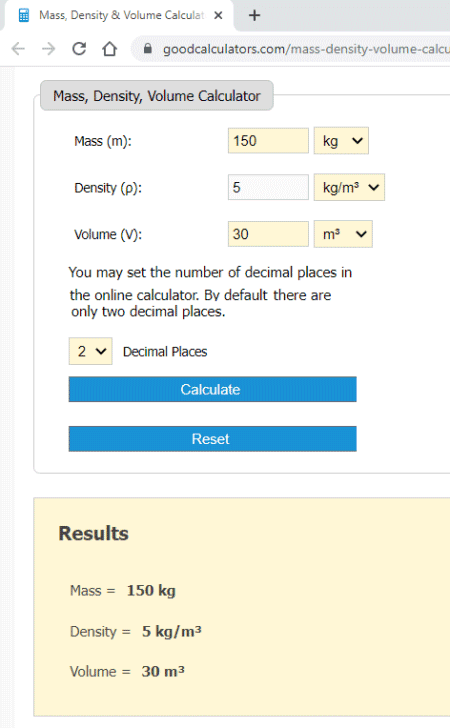Click the Calculate button

point(213,389)
